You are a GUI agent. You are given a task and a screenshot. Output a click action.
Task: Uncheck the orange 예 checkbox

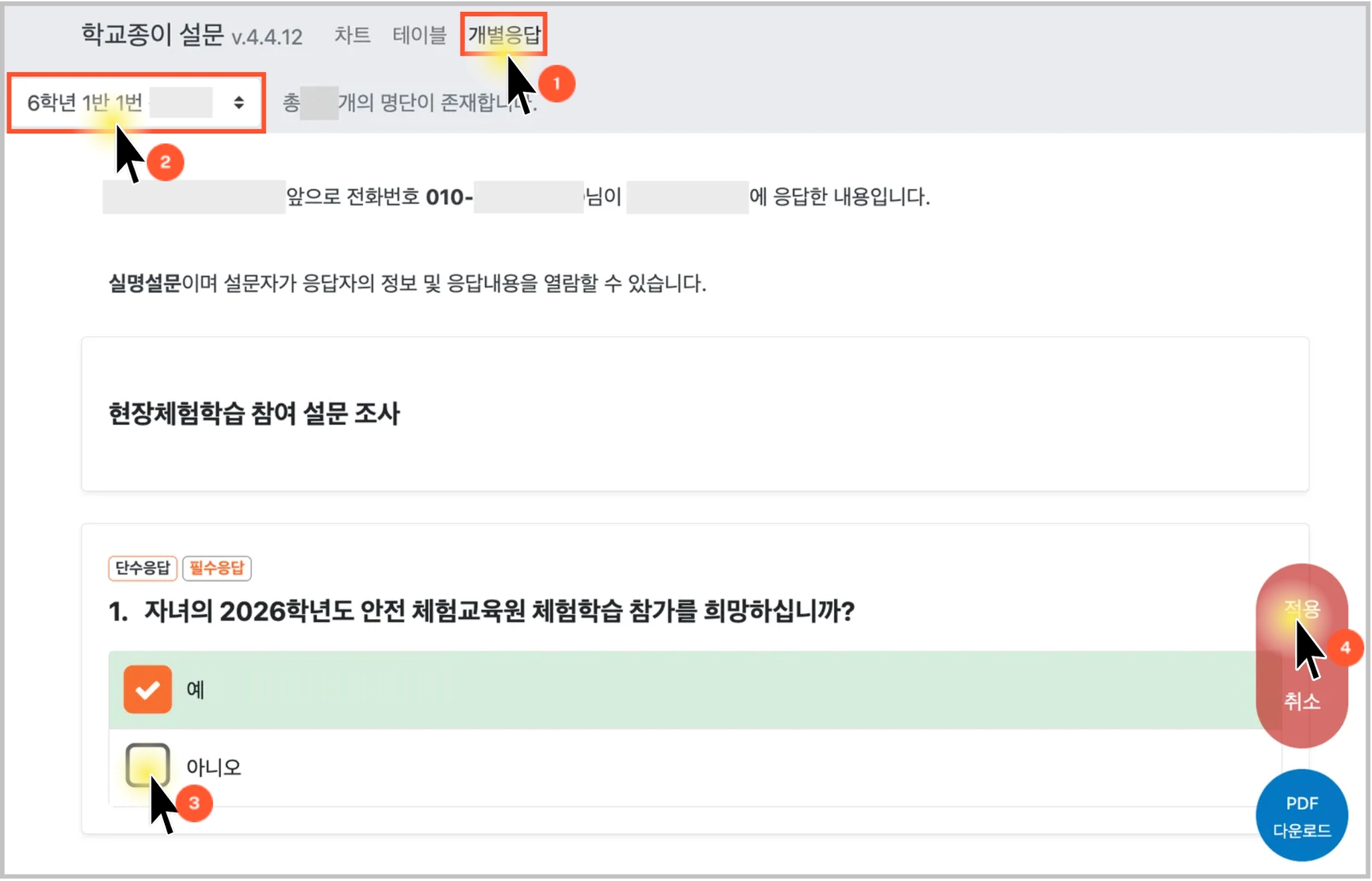[x=147, y=689]
